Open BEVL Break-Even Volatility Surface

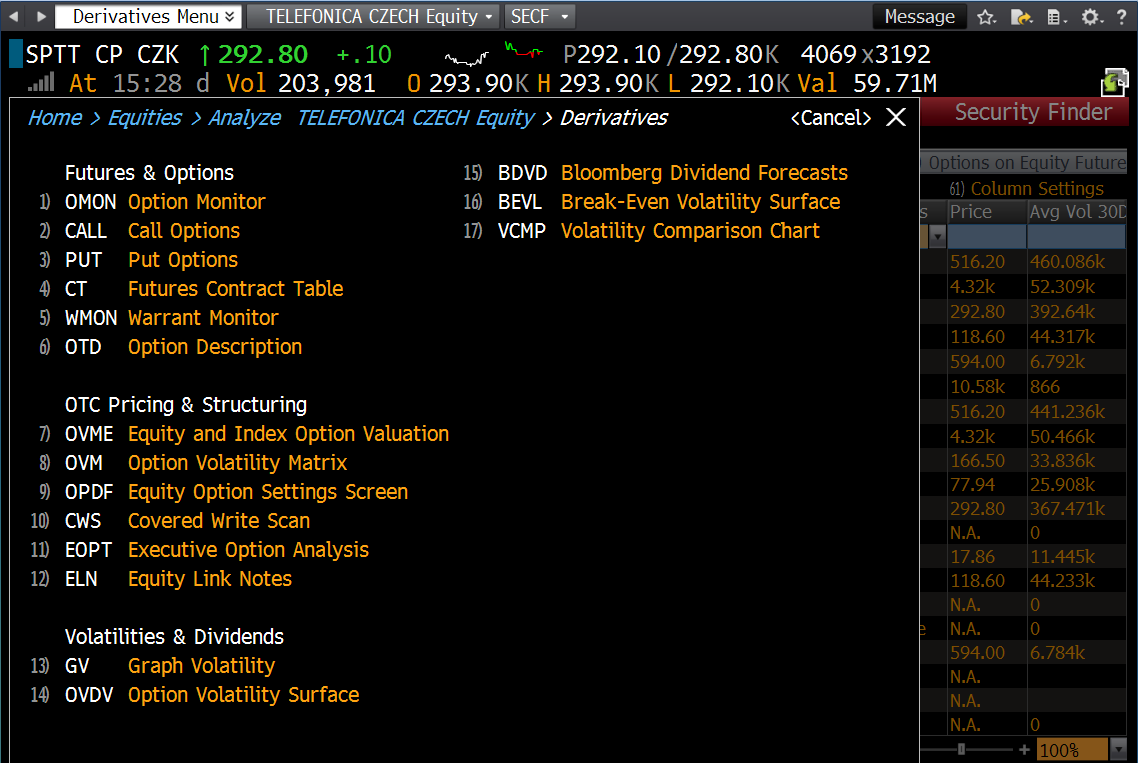coord(669,202)
